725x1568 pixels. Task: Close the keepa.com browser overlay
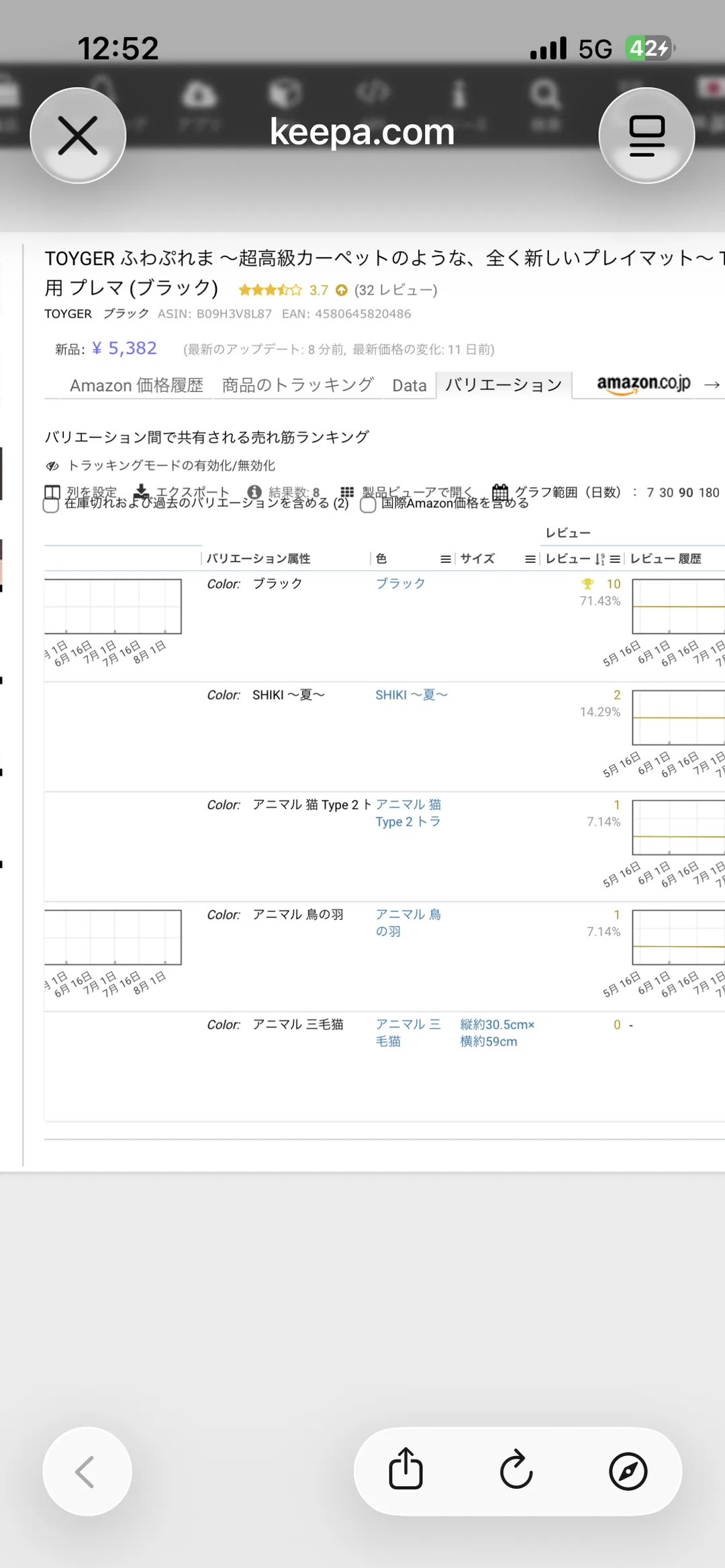78,136
